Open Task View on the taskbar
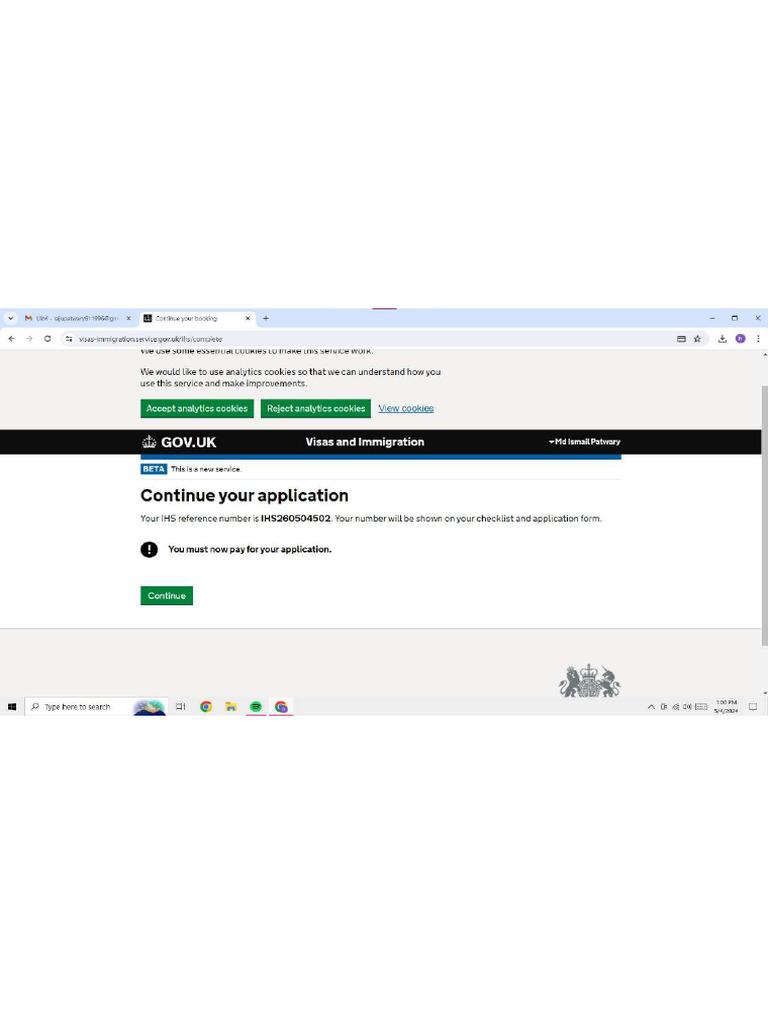768x1024 pixels. tap(181, 707)
